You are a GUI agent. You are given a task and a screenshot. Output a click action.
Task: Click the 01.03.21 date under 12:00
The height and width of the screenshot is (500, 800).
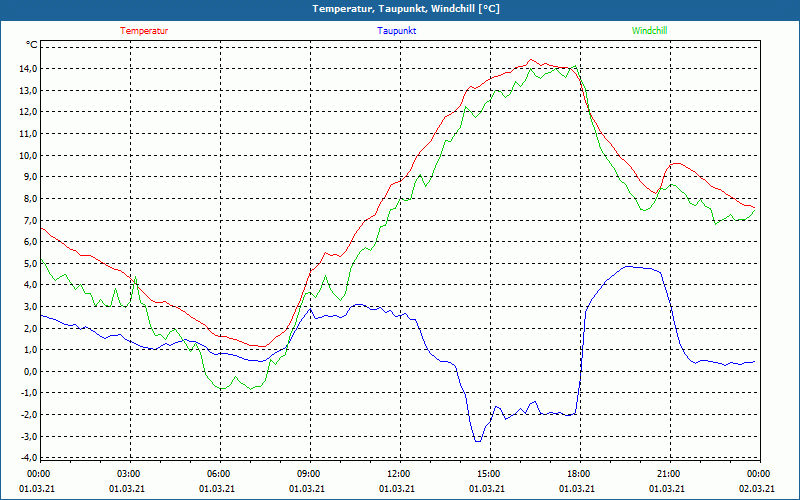[x=397, y=488]
